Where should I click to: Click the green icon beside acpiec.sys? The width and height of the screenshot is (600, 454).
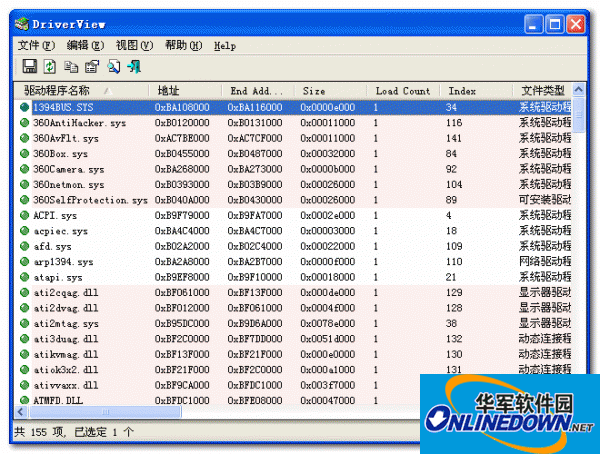click(24, 231)
